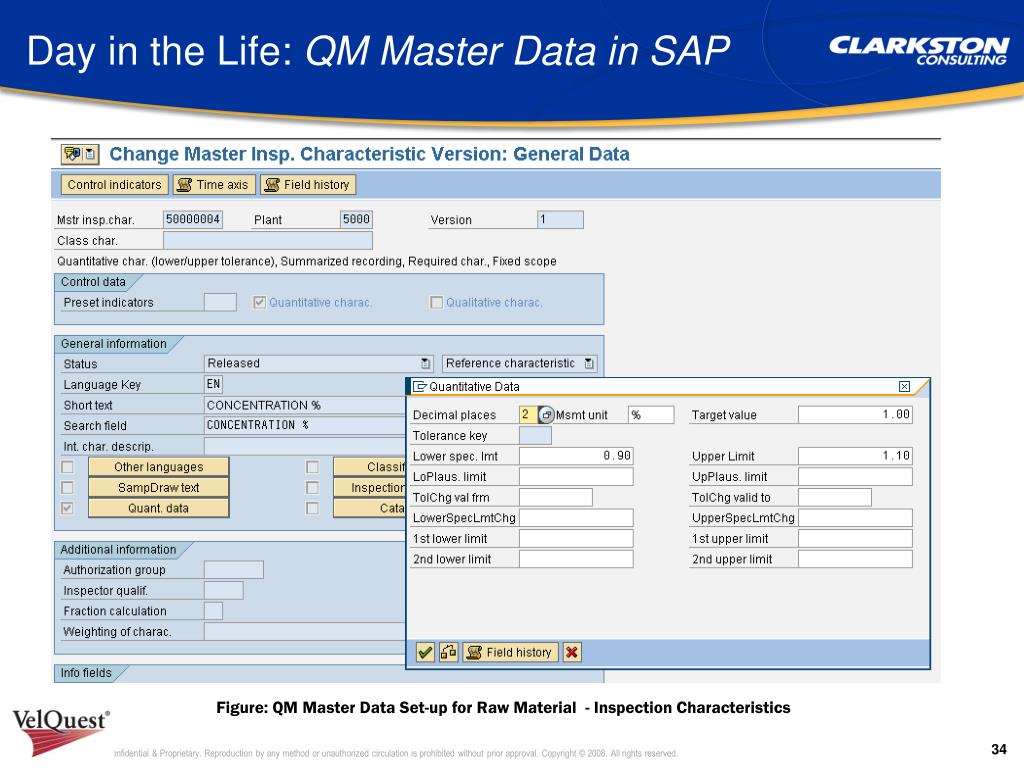The image size is (1024, 768).
Task: Click the linked-boxes icon beside the green checkmark
Action: coord(449,652)
